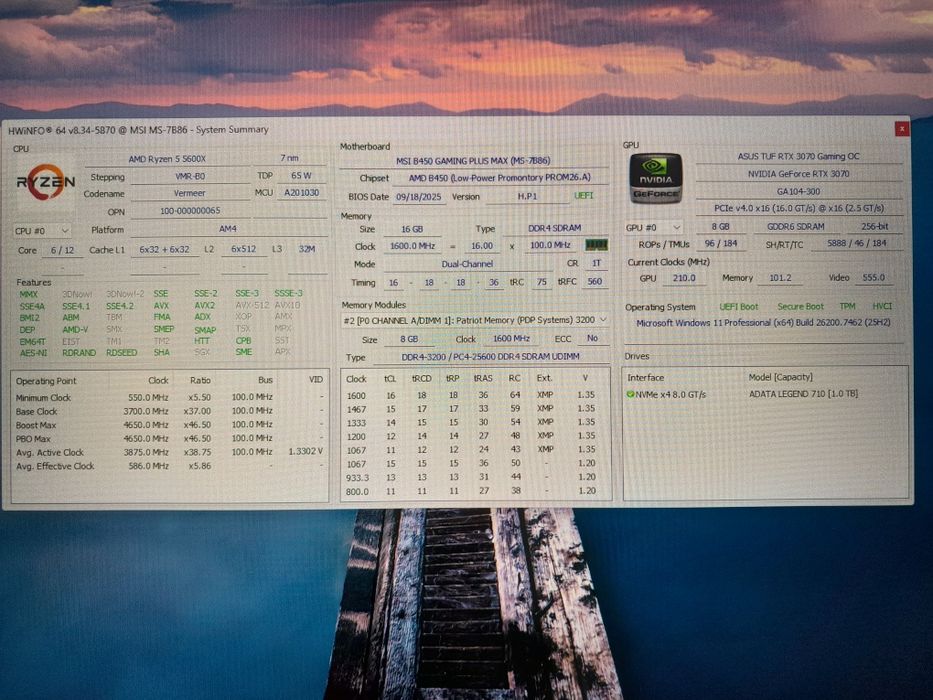Click the SSE4.2 feature label
Image resolution: width=933 pixels, height=700 pixels.
pyautogui.click(x=120, y=306)
